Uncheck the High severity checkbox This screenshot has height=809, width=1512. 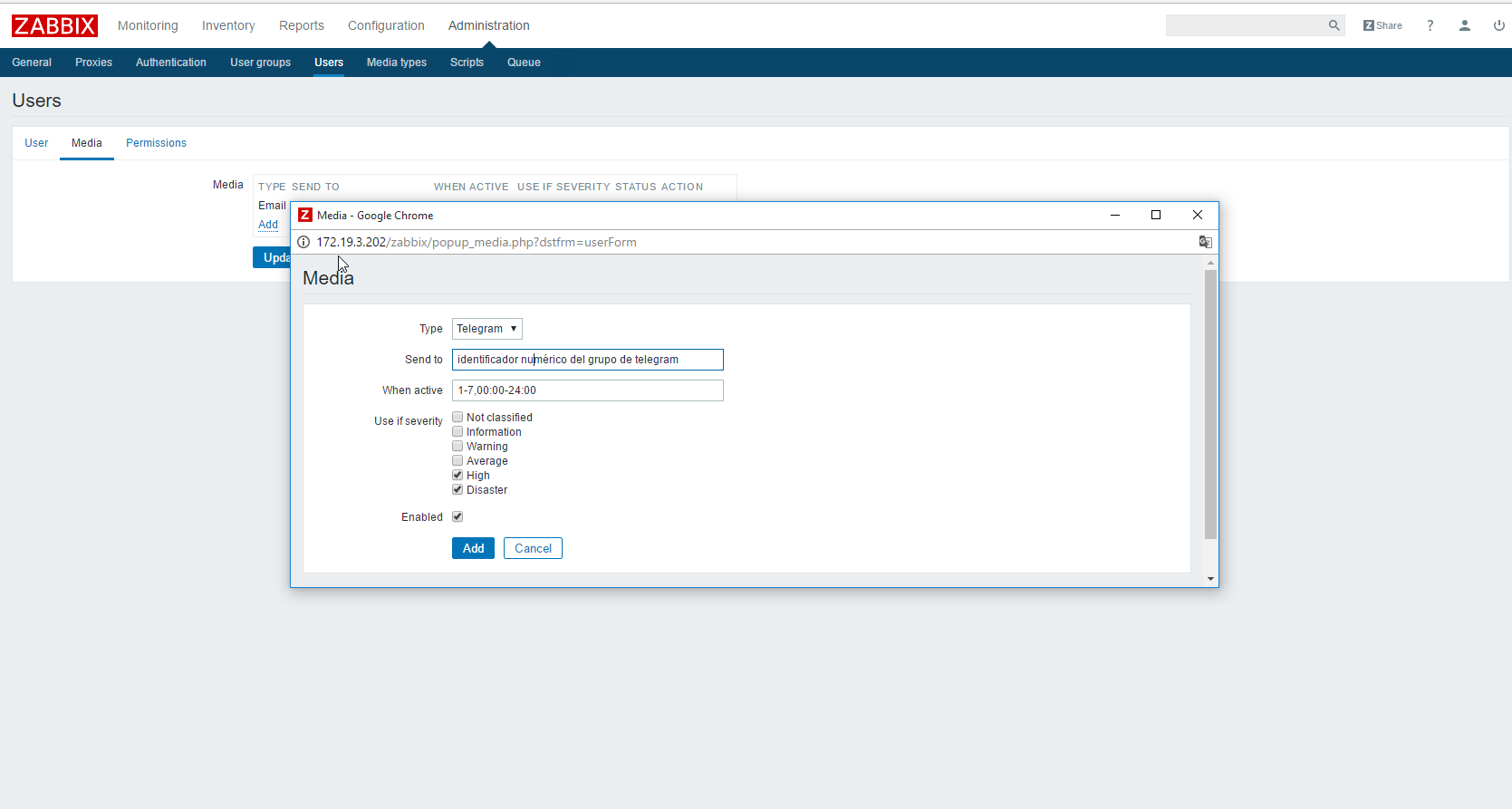tap(457, 476)
